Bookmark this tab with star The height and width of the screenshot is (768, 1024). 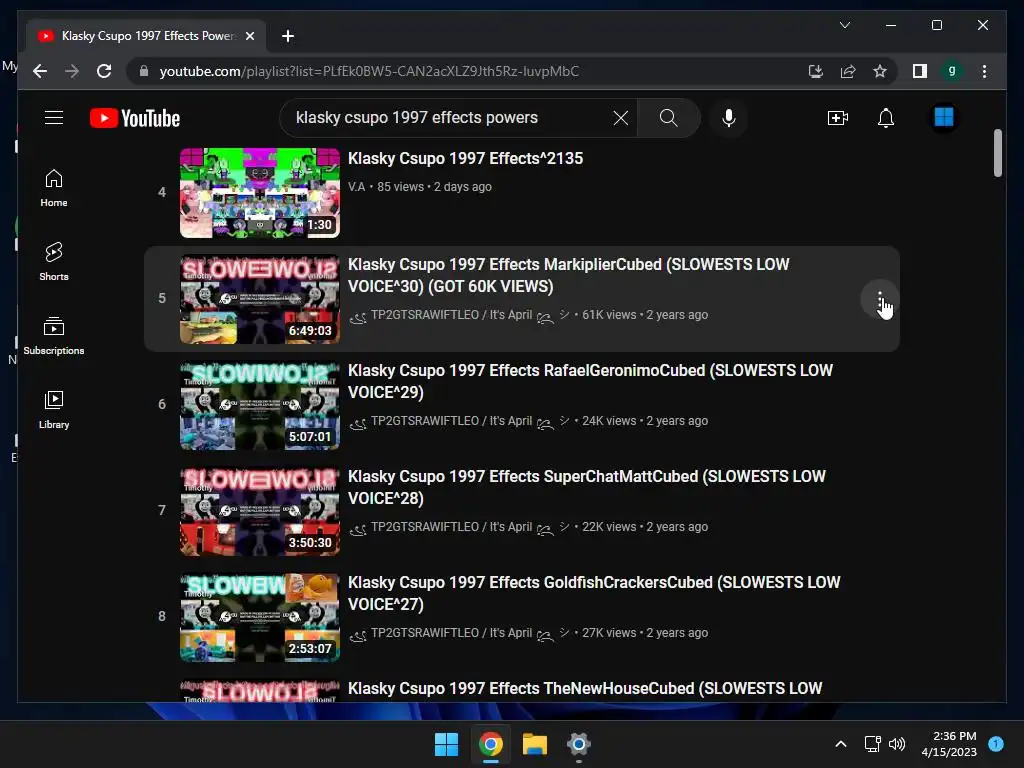point(880,71)
